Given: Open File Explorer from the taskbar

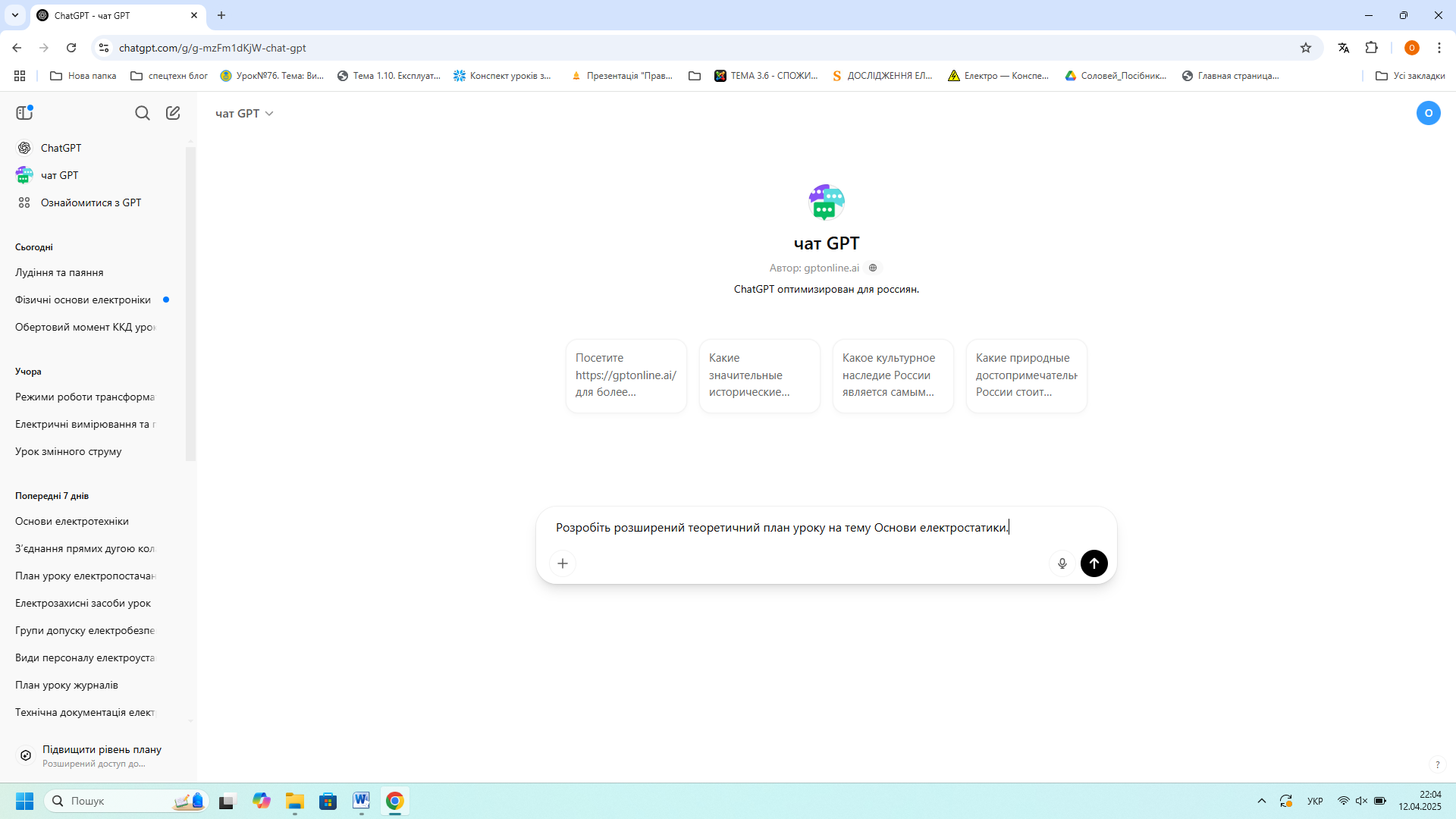Looking at the screenshot, I should point(295,801).
